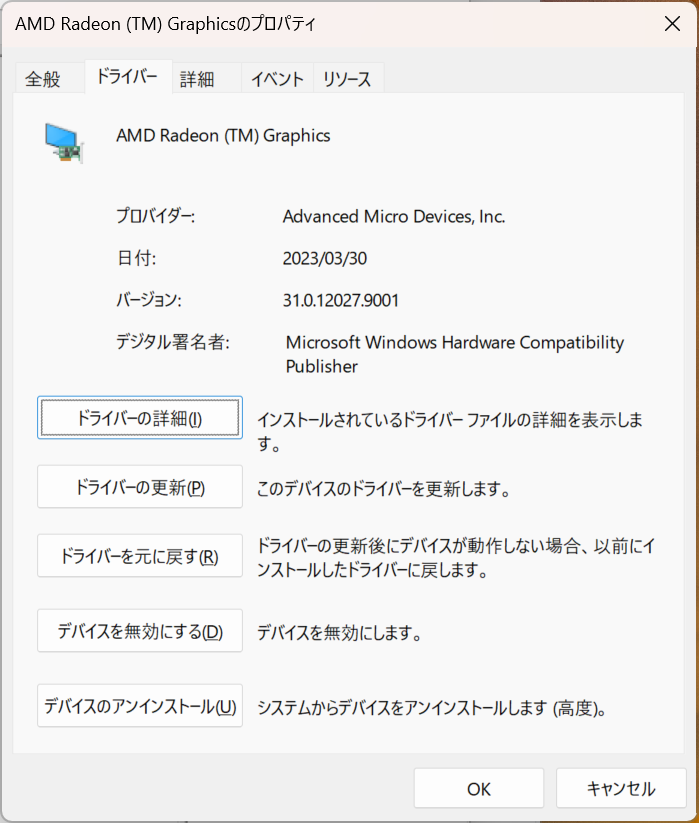The width and height of the screenshot is (699, 823).
Task: Uninstall device with デバイスのアンインストール(U)
Action: pos(140,706)
